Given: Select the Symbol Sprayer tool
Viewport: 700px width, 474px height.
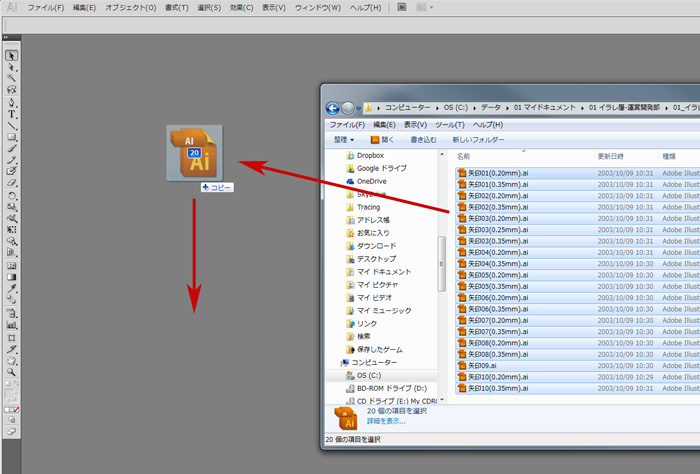Looking at the screenshot, I should tap(12, 313).
